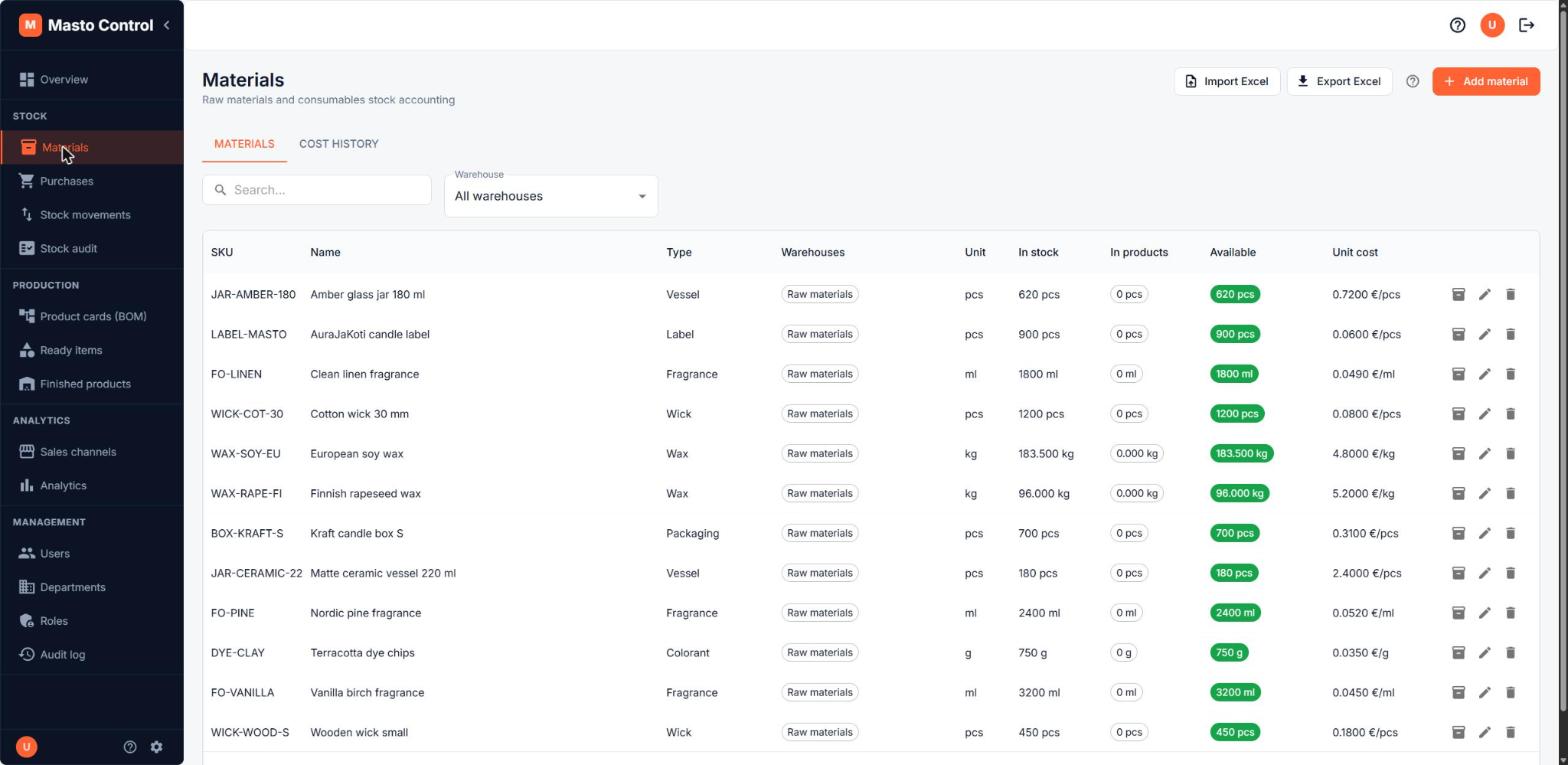Click unit cost '4.8000 €/kg'
Viewport: 1568px width, 765px height.
pyautogui.click(x=1363, y=454)
